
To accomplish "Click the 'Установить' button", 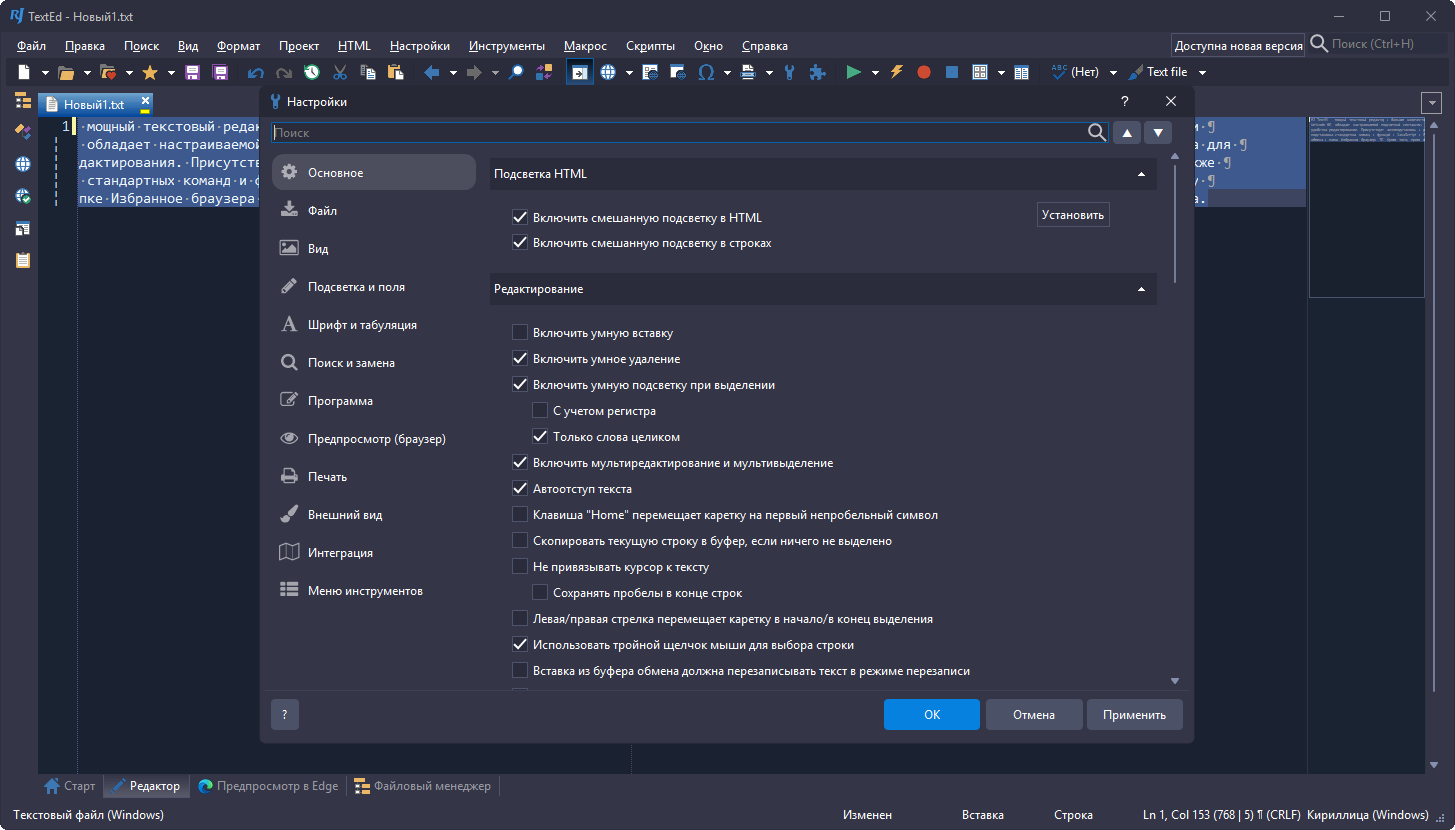I will [x=1072, y=215].
